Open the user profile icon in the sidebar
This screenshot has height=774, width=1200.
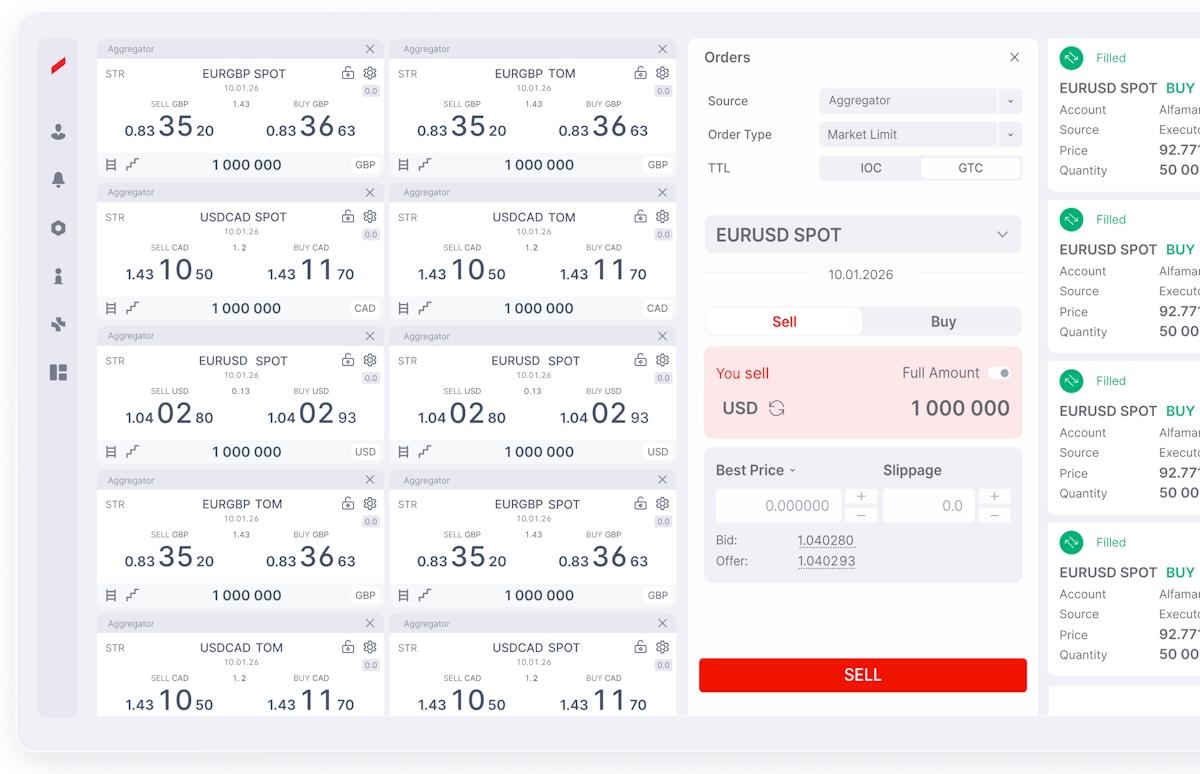pos(58,132)
